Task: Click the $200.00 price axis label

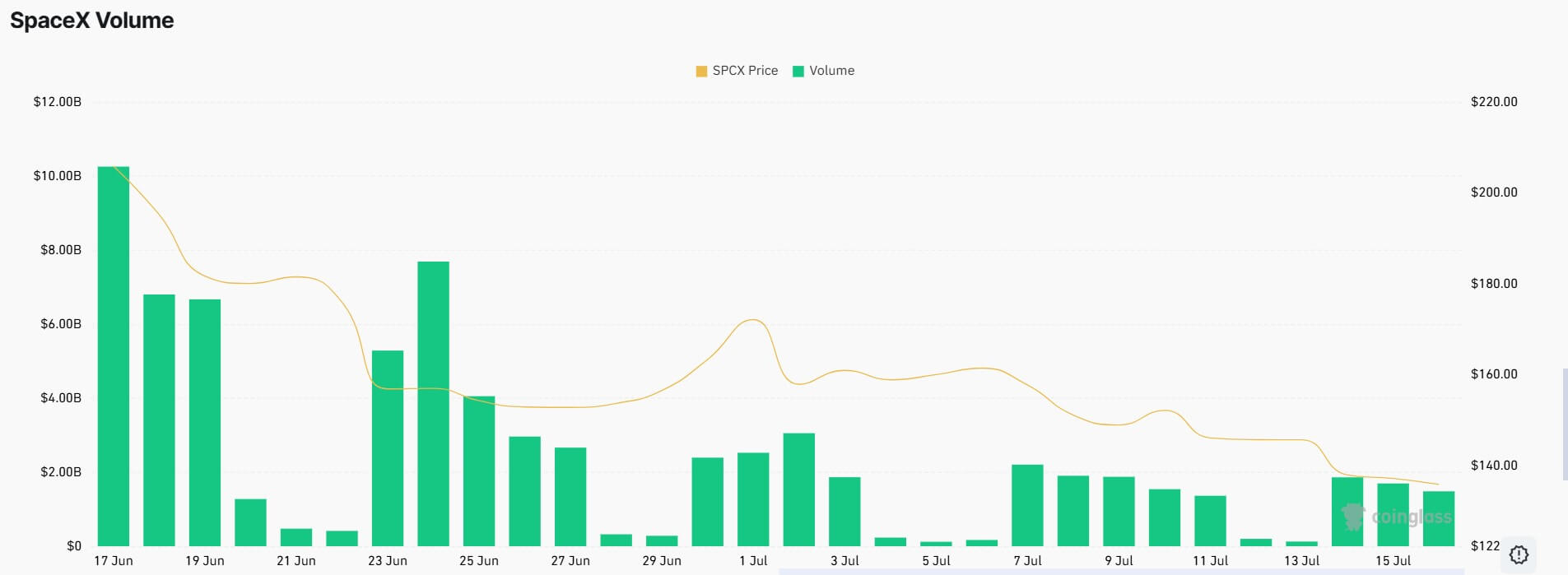Action: pos(1494,192)
